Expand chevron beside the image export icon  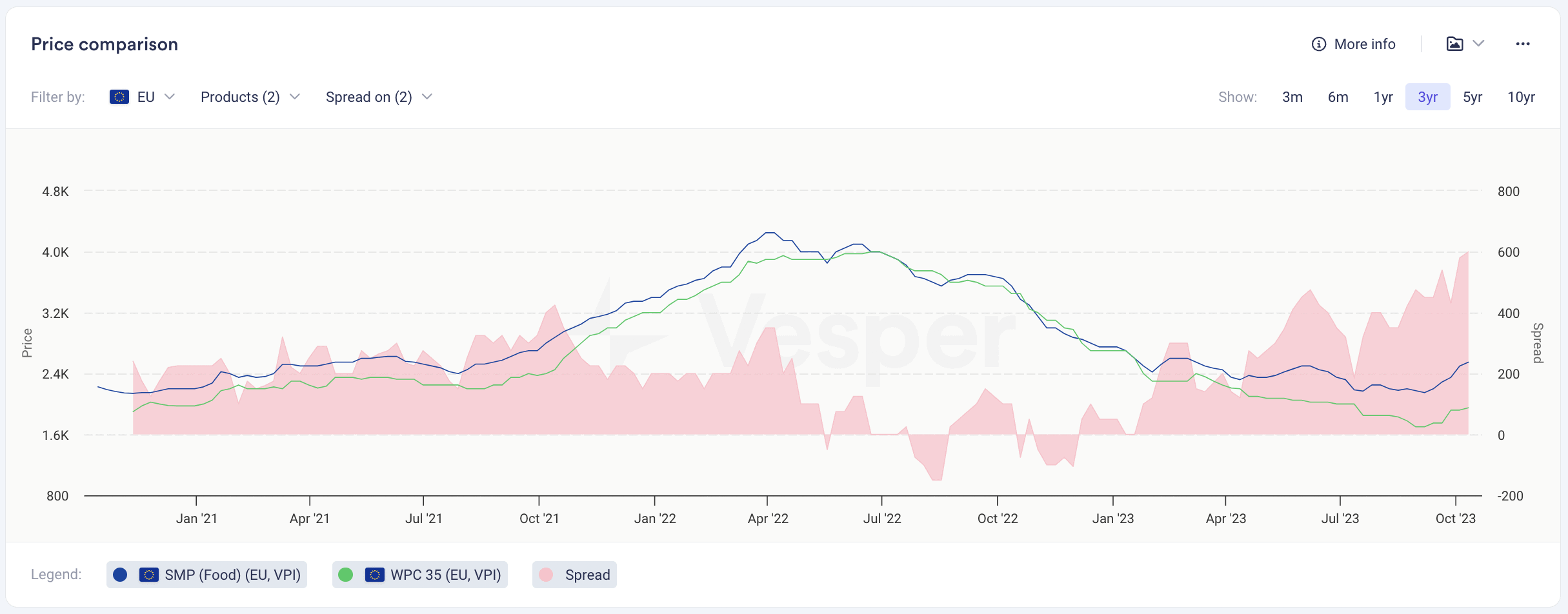1479,44
